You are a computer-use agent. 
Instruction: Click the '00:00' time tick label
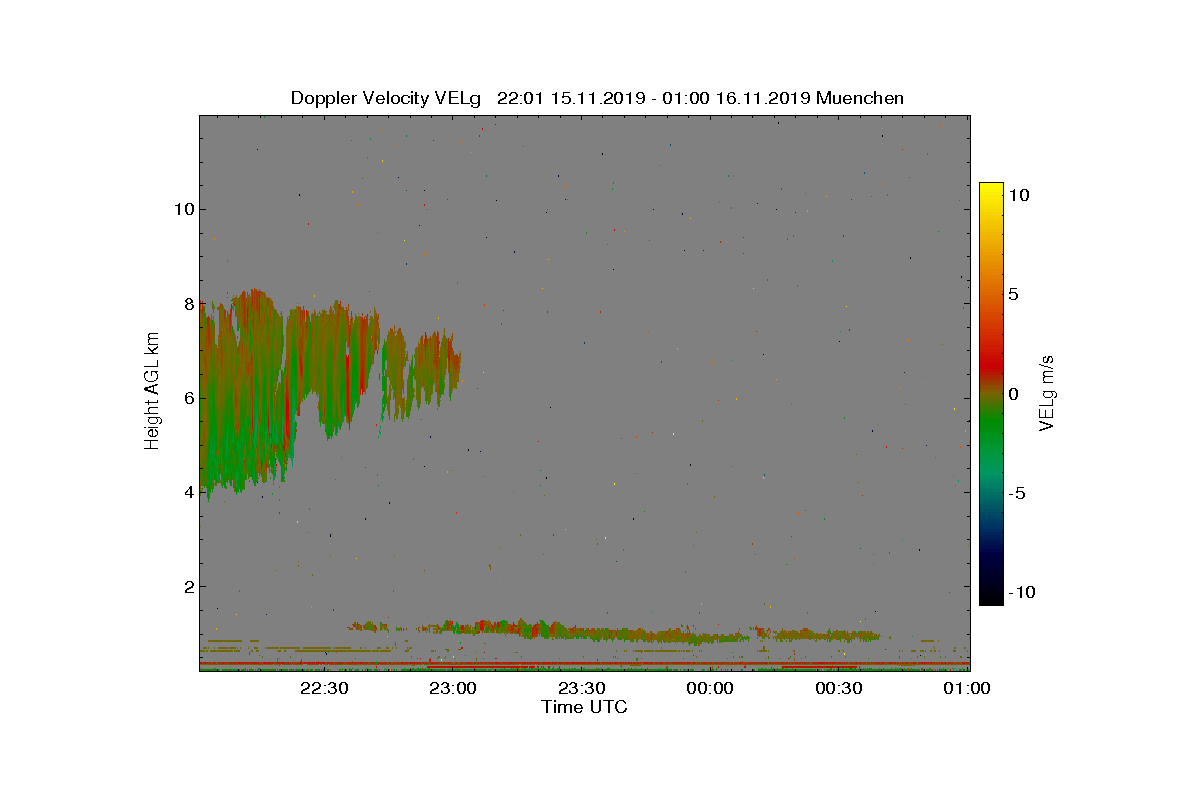pyautogui.click(x=711, y=688)
